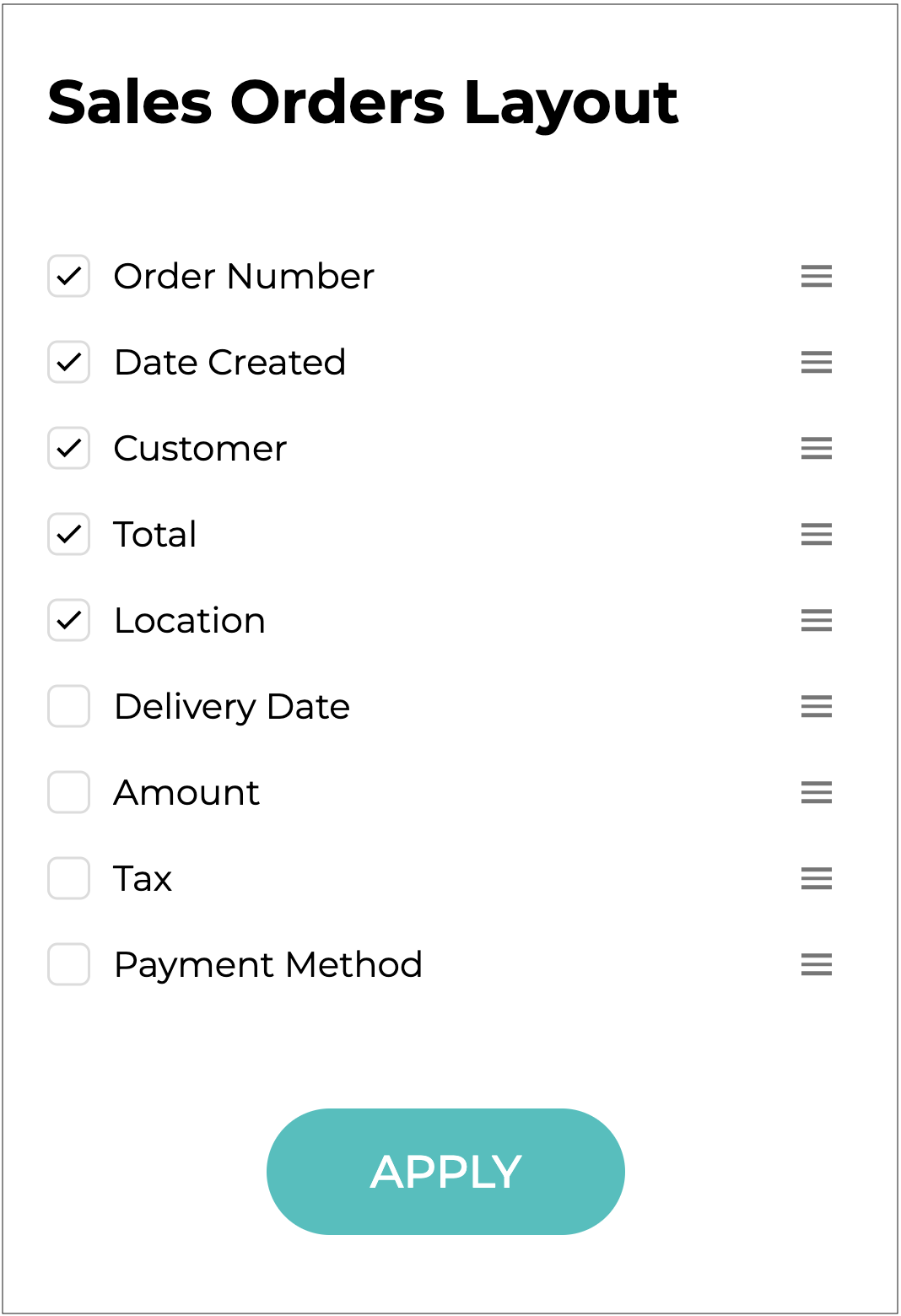Image resolution: width=901 pixels, height=1316 pixels.
Task: Click the drag handle for Location
Action: 816,620
